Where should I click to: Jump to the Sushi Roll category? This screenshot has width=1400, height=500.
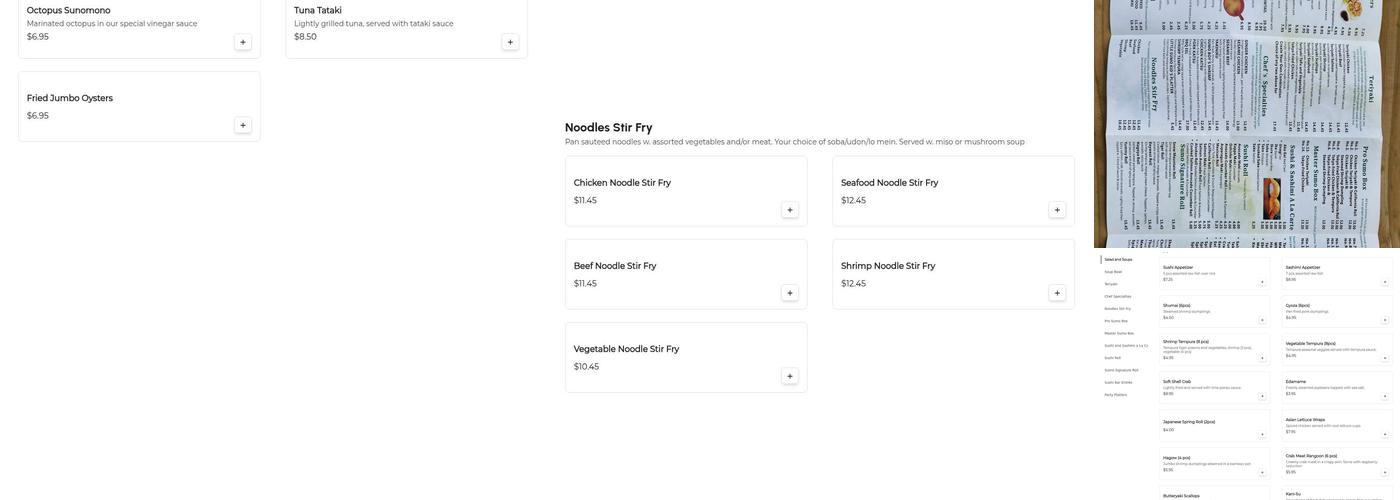coord(1113,358)
